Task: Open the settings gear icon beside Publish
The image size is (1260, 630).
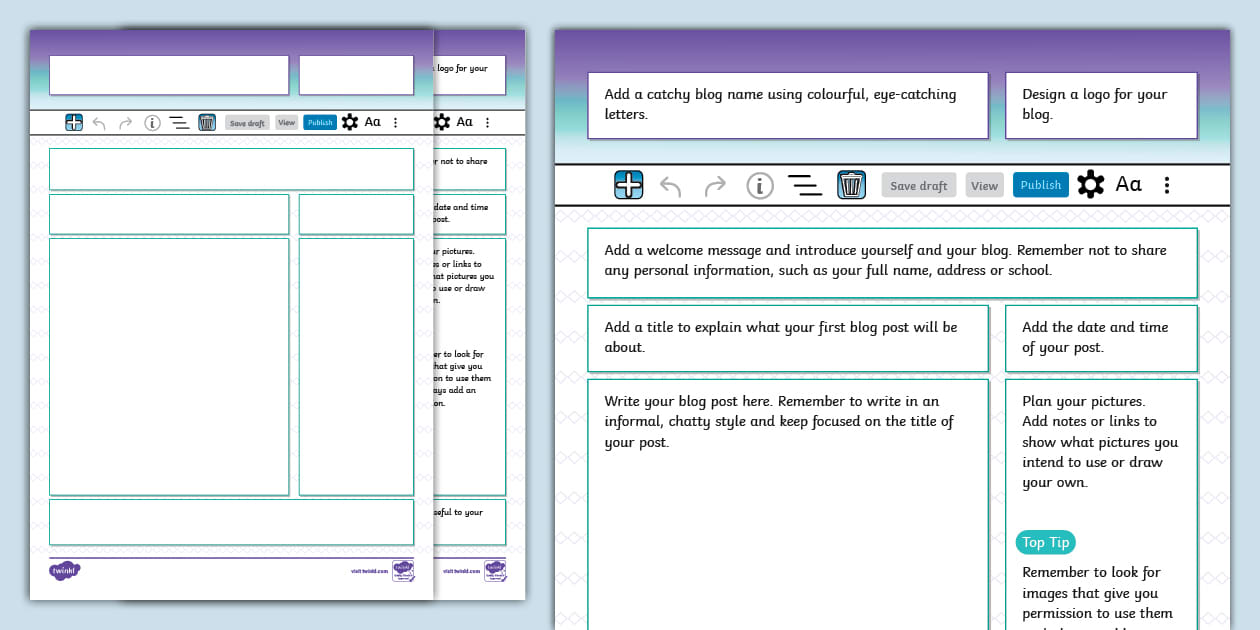Action: (x=1089, y=184)
